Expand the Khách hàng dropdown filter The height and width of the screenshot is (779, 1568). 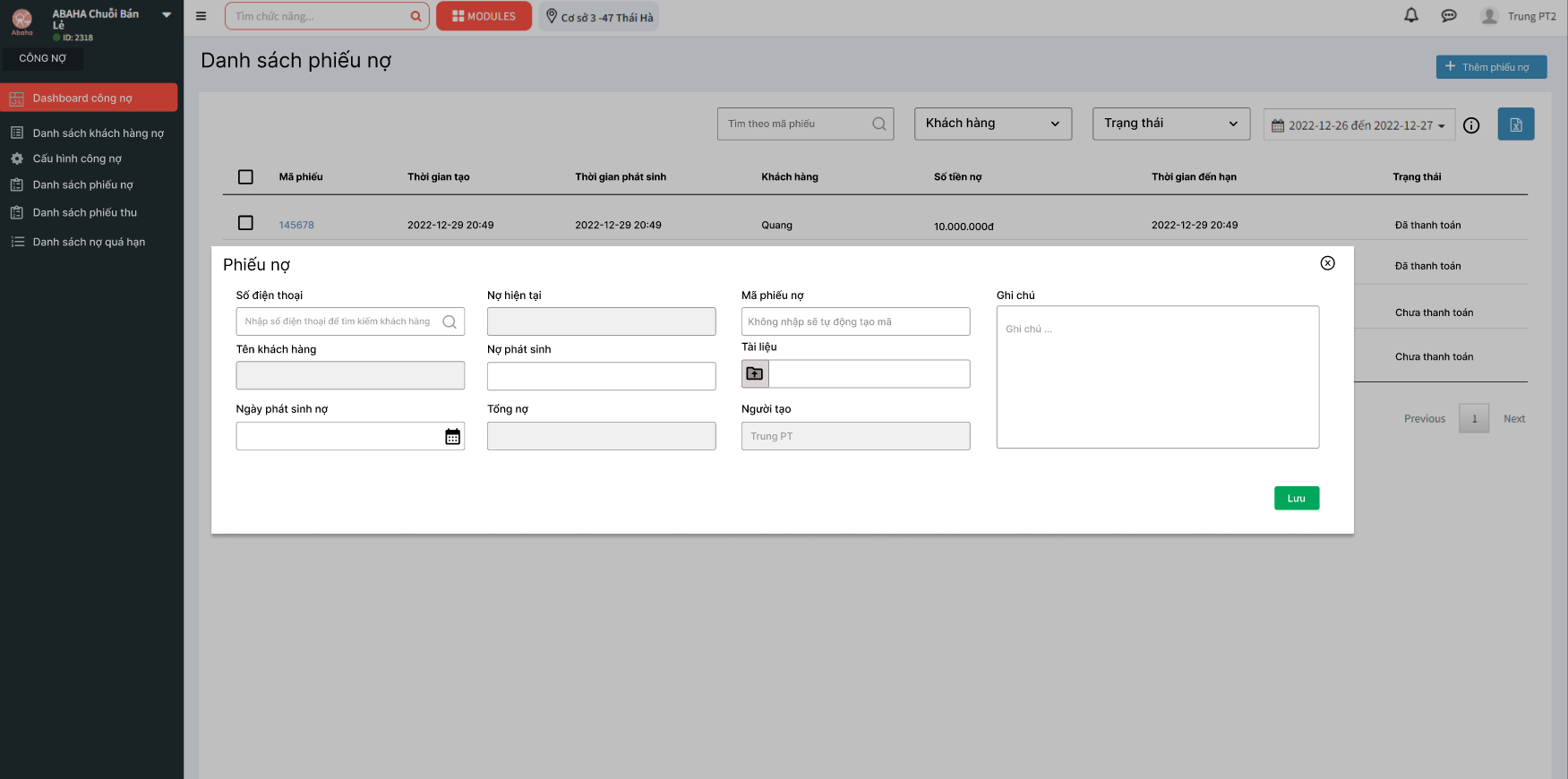click(992, 124)
